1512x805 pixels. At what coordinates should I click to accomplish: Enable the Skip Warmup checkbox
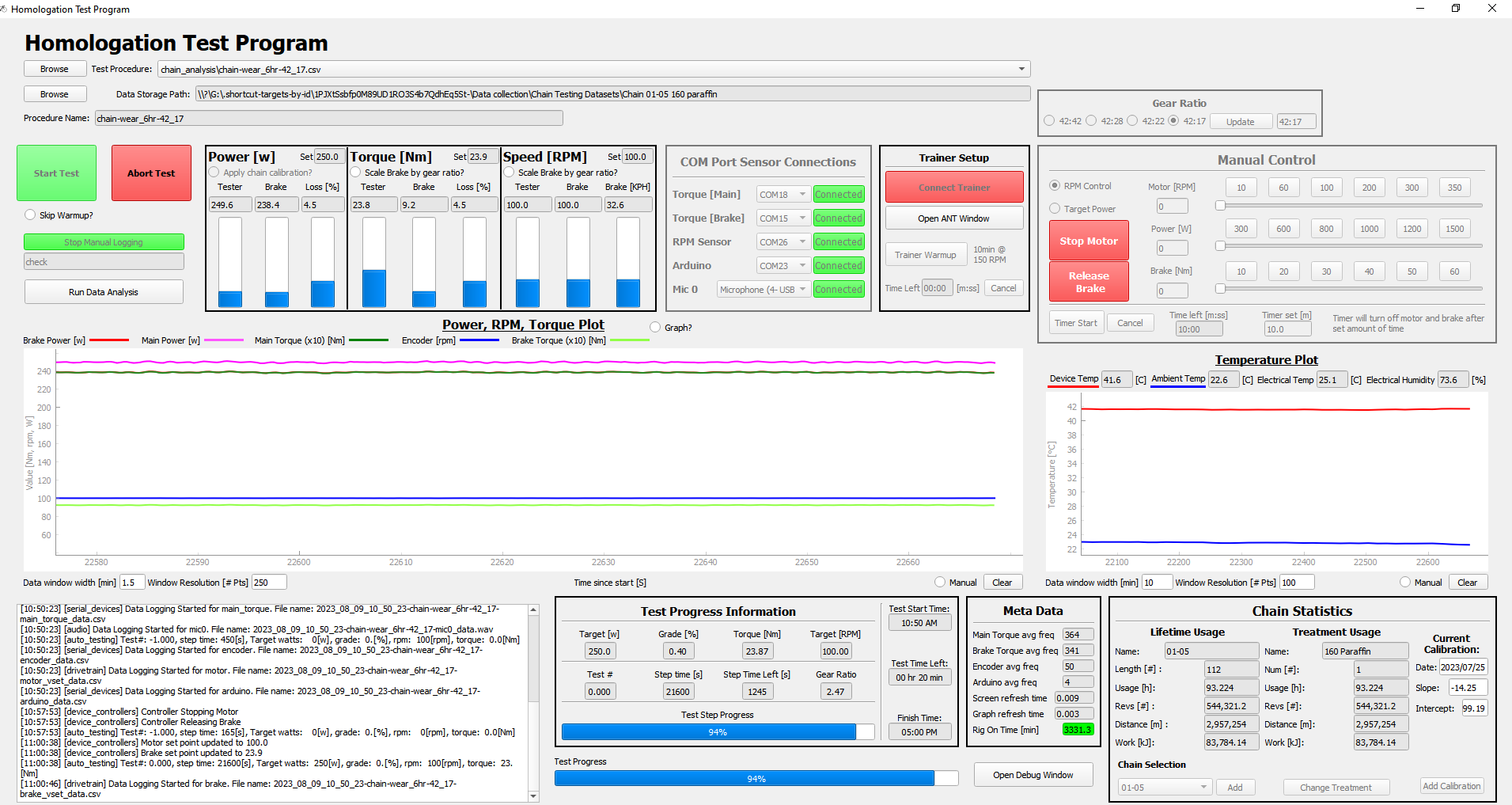pyautogui.click(x=29, y=215)
